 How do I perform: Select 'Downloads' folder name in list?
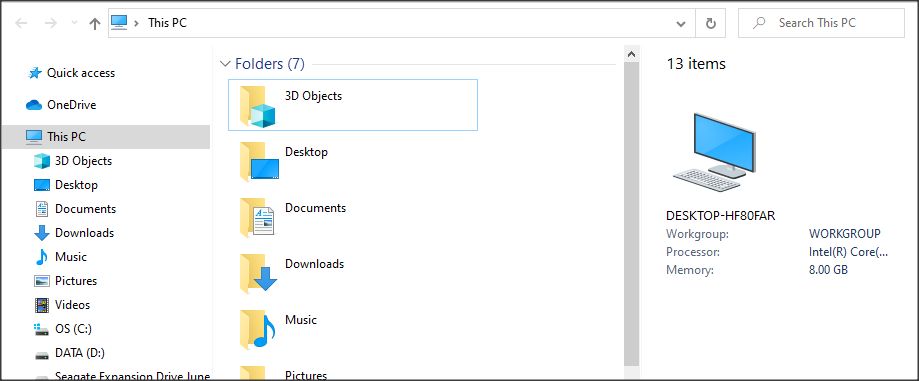click(314, 264)
